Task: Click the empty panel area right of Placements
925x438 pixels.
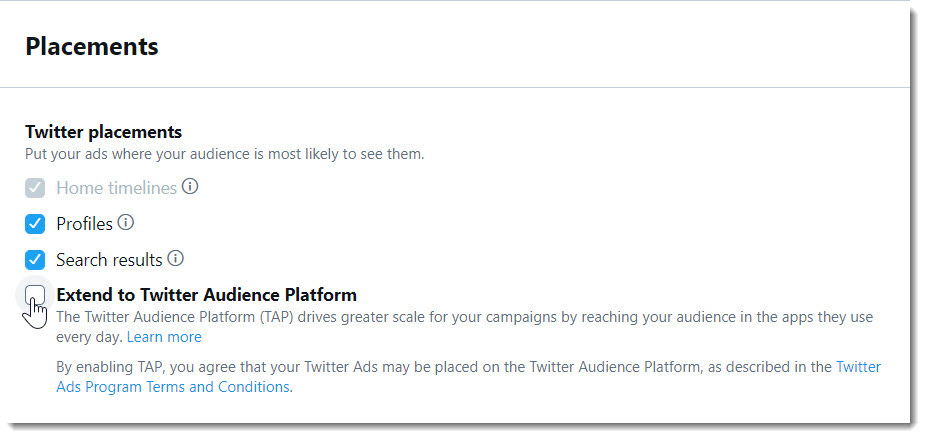Action: coord(531,46)
